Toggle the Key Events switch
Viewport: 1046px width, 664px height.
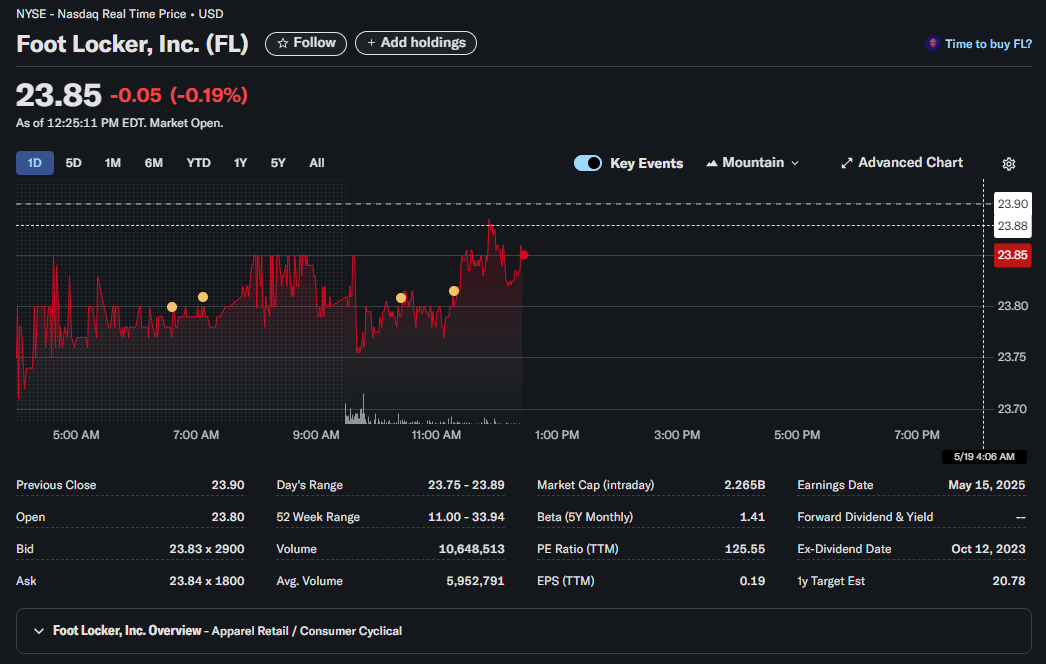click(588, 163)
